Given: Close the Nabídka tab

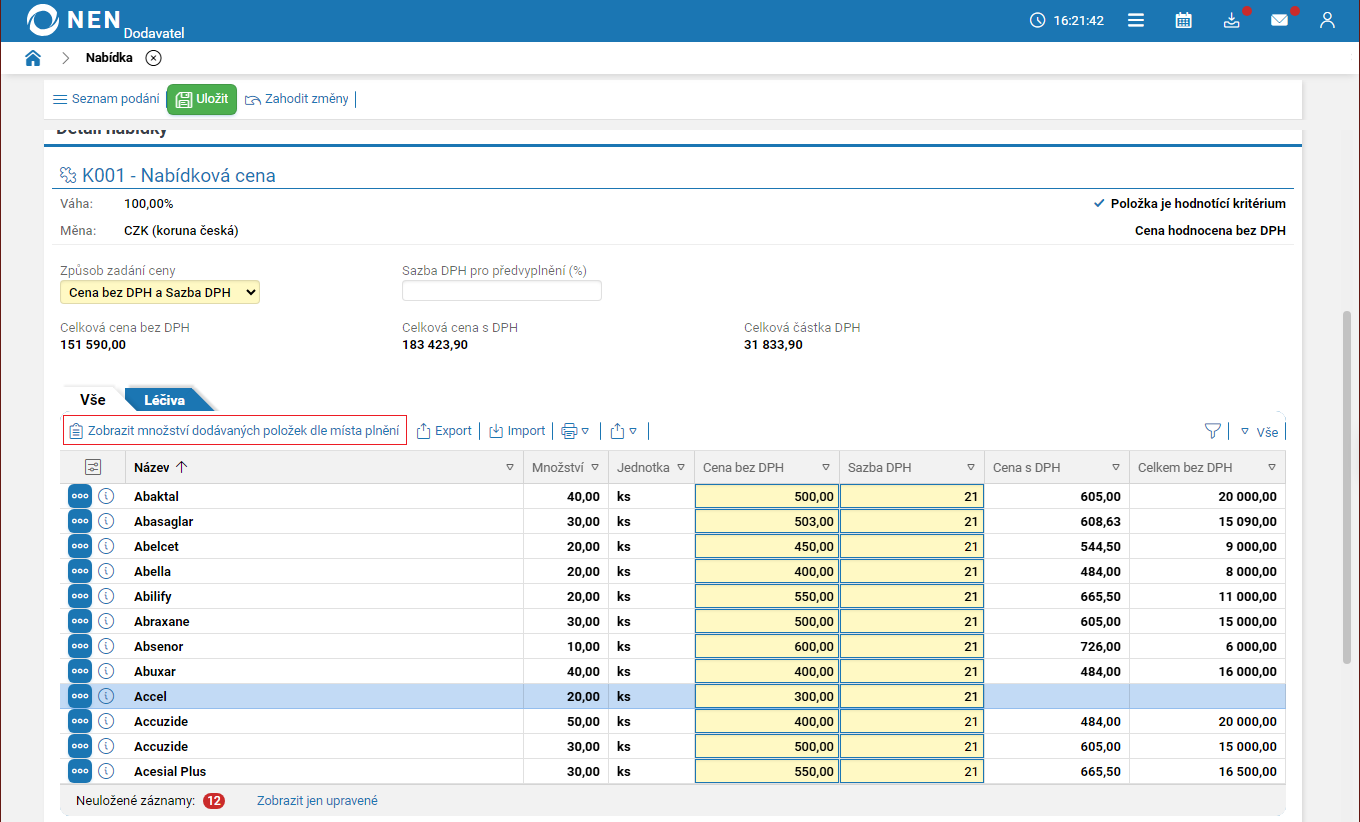Looking at the screenshot, I should 153,58.
